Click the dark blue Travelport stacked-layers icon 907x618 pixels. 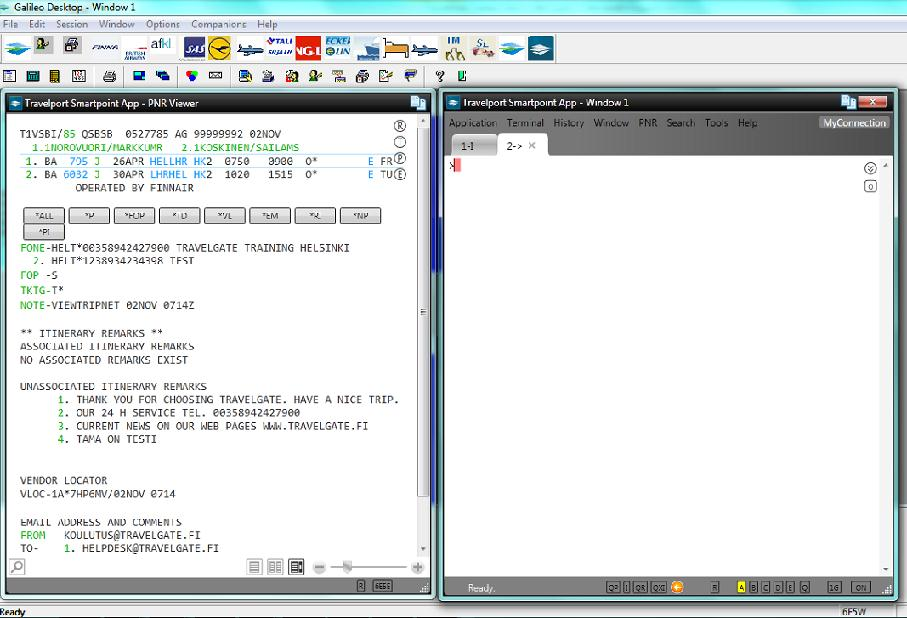click(x=540, y=48)
